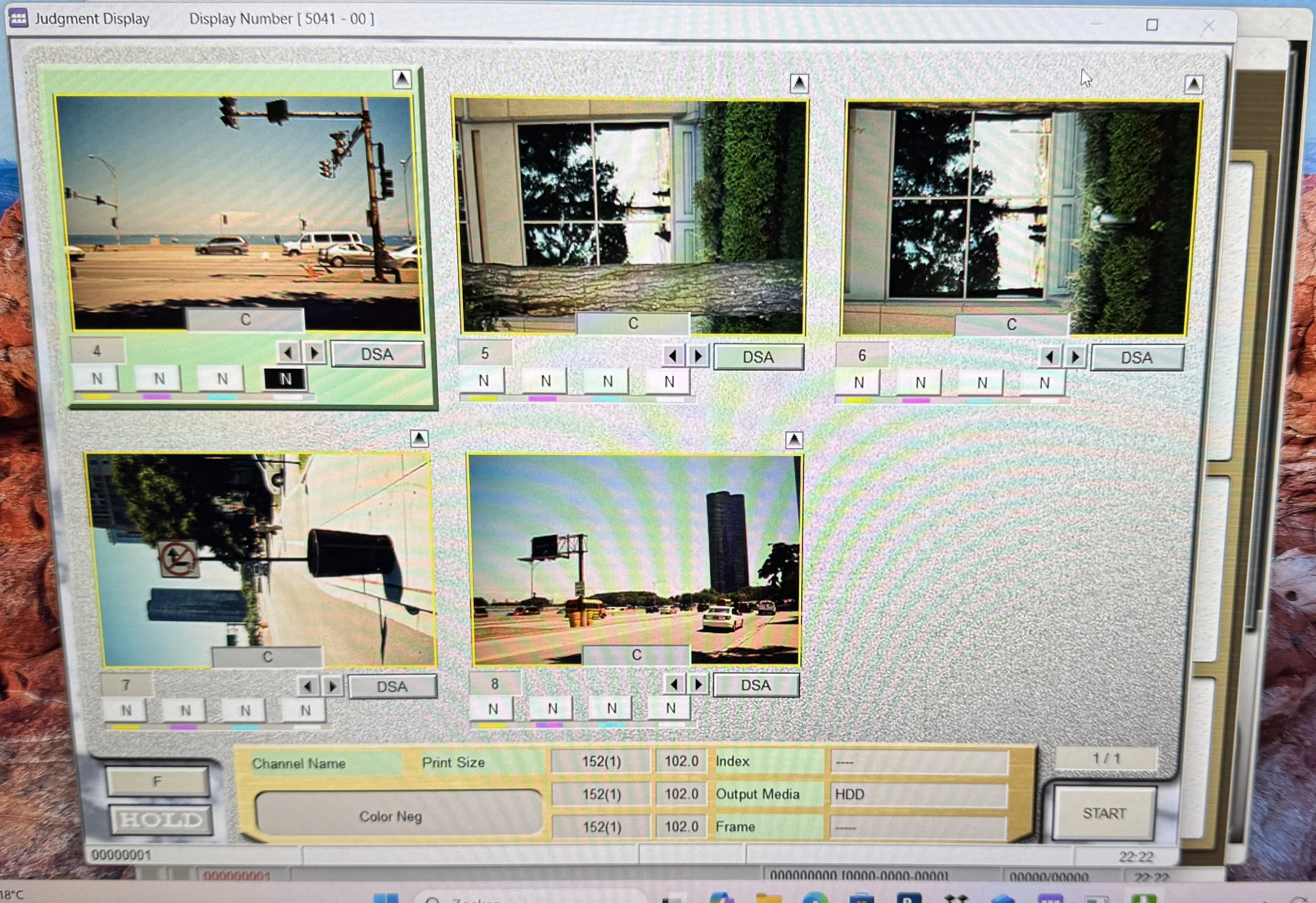Viewport: 1316px width, 903px height.
Task: Click left arrow next to DSA on frame 8
Action: click(x=674, y=684)
